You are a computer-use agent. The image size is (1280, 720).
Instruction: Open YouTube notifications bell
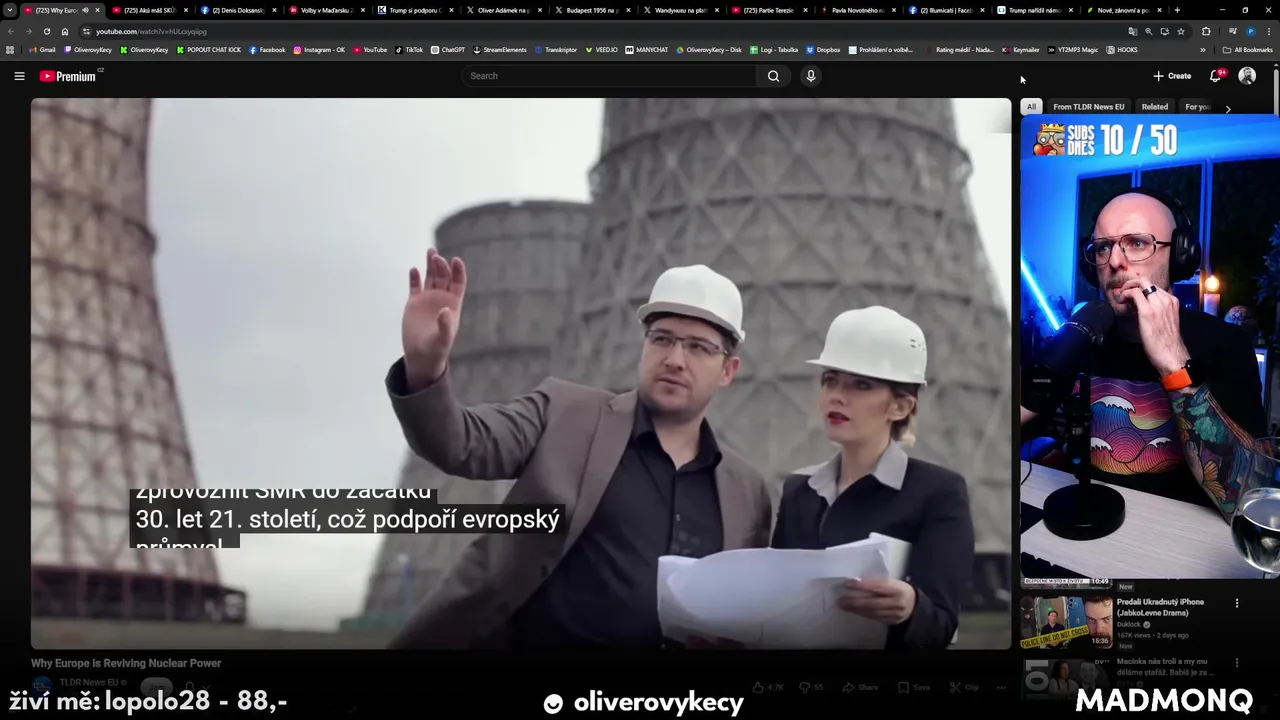pyautogui.click(x=1216, y=76)
